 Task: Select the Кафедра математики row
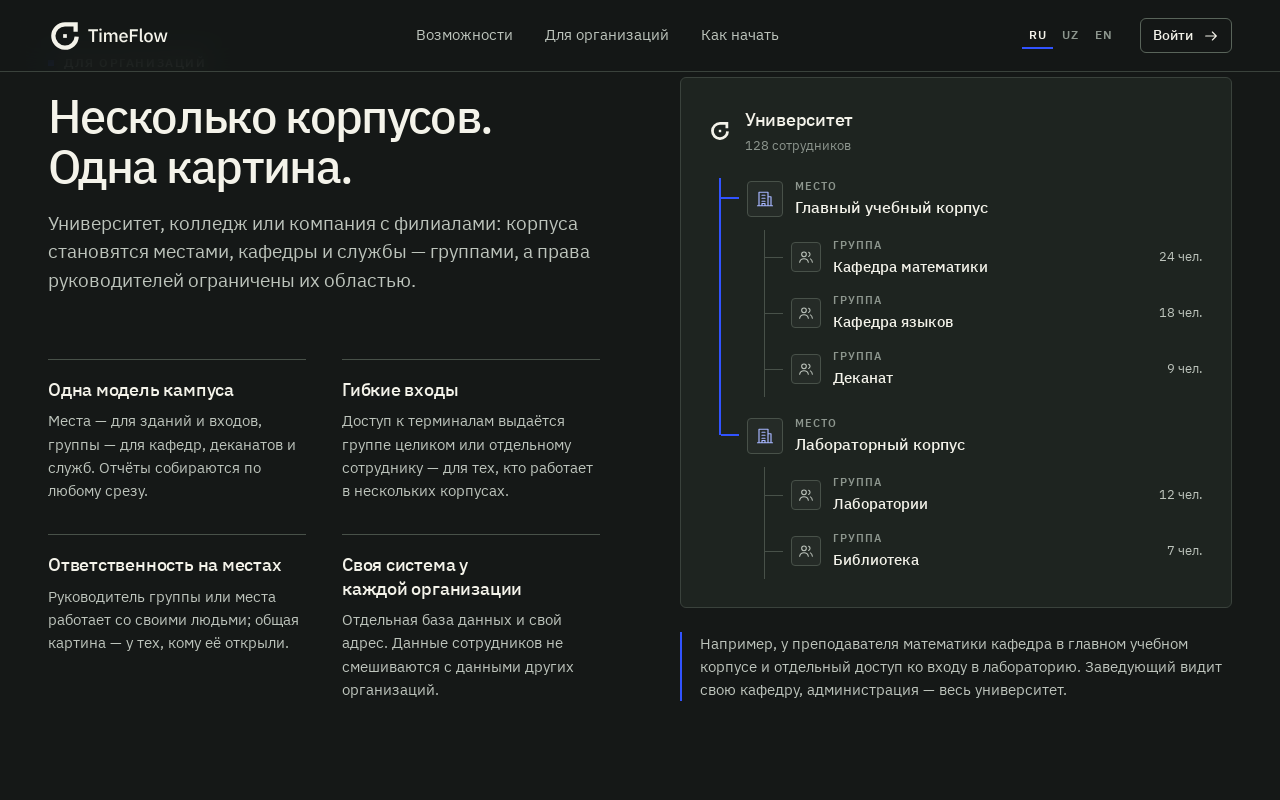coord(997,257)
